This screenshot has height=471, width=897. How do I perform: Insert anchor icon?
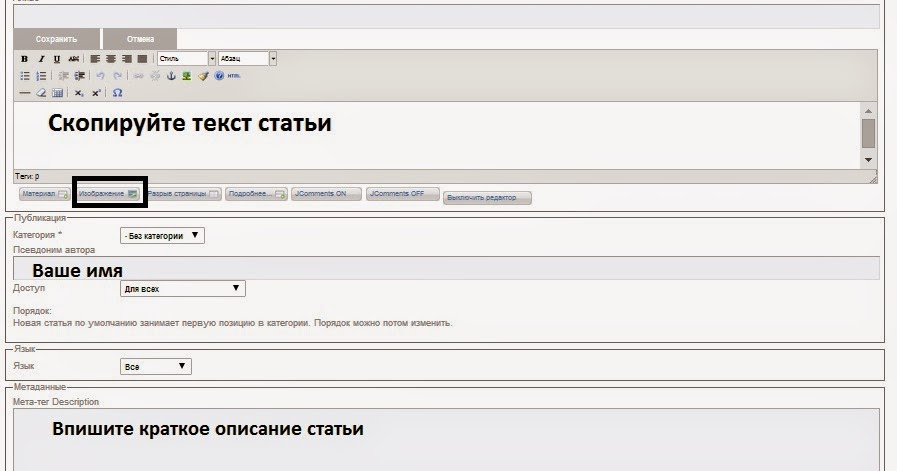click(x=171, y=76)
